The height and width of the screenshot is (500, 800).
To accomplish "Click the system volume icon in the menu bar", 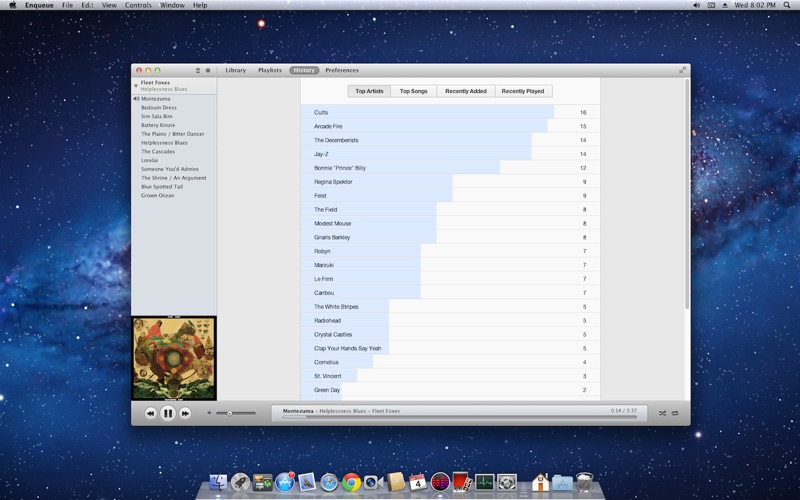I will point(696,5).
